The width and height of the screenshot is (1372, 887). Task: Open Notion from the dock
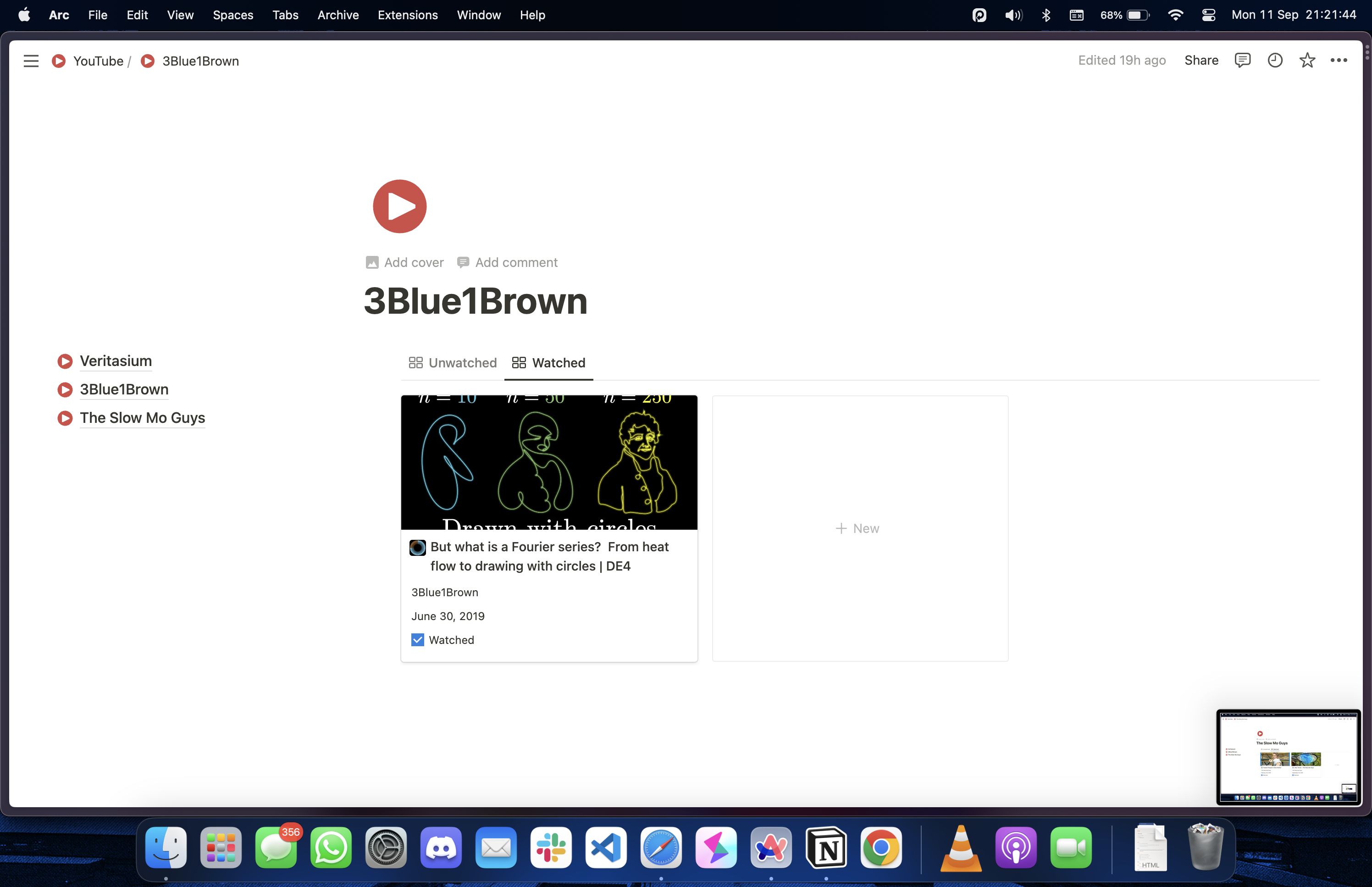825,848
